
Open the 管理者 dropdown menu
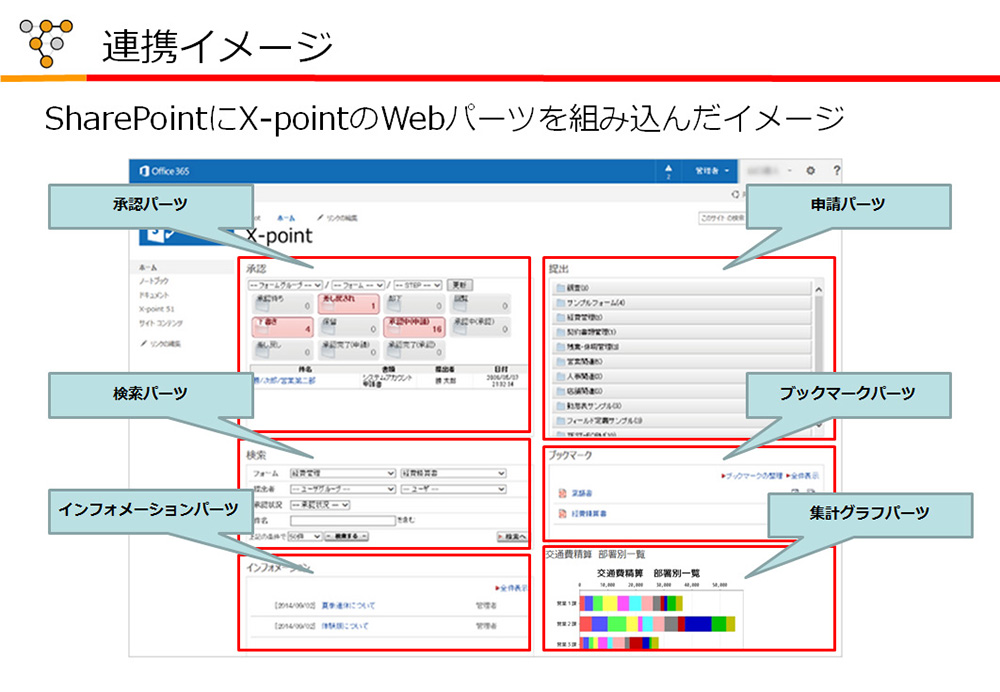[x=712, y=171]
